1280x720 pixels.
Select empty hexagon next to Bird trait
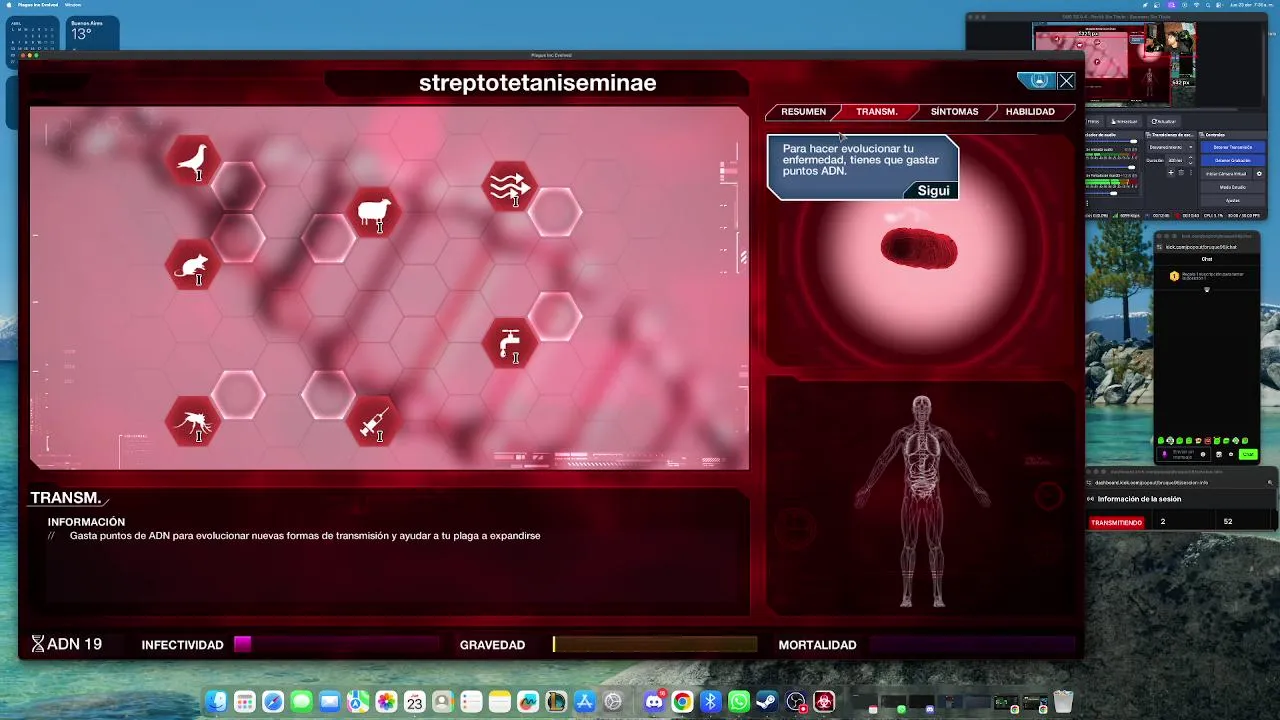click(238, 185)
